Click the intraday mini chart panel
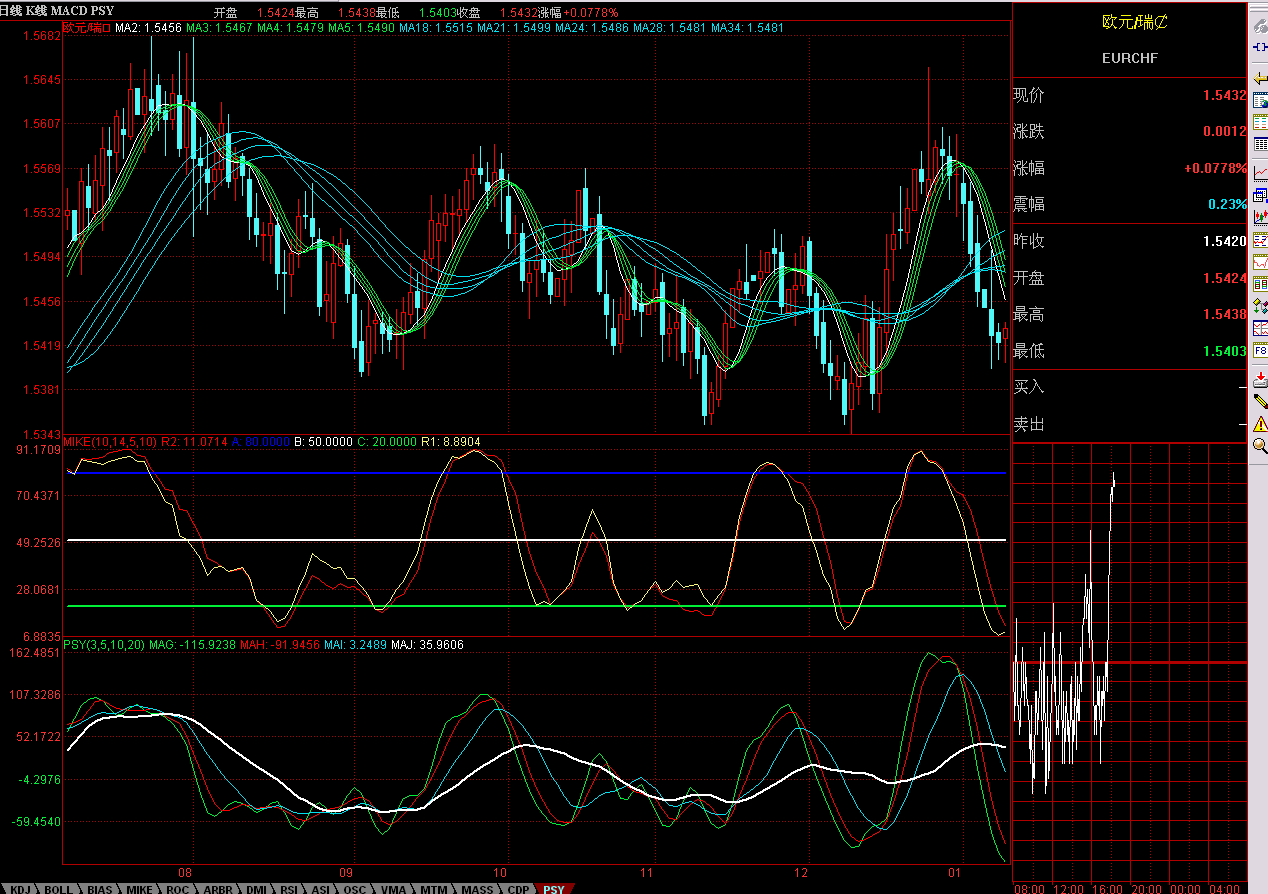 pyautogui.click(x=1130, y=662)
